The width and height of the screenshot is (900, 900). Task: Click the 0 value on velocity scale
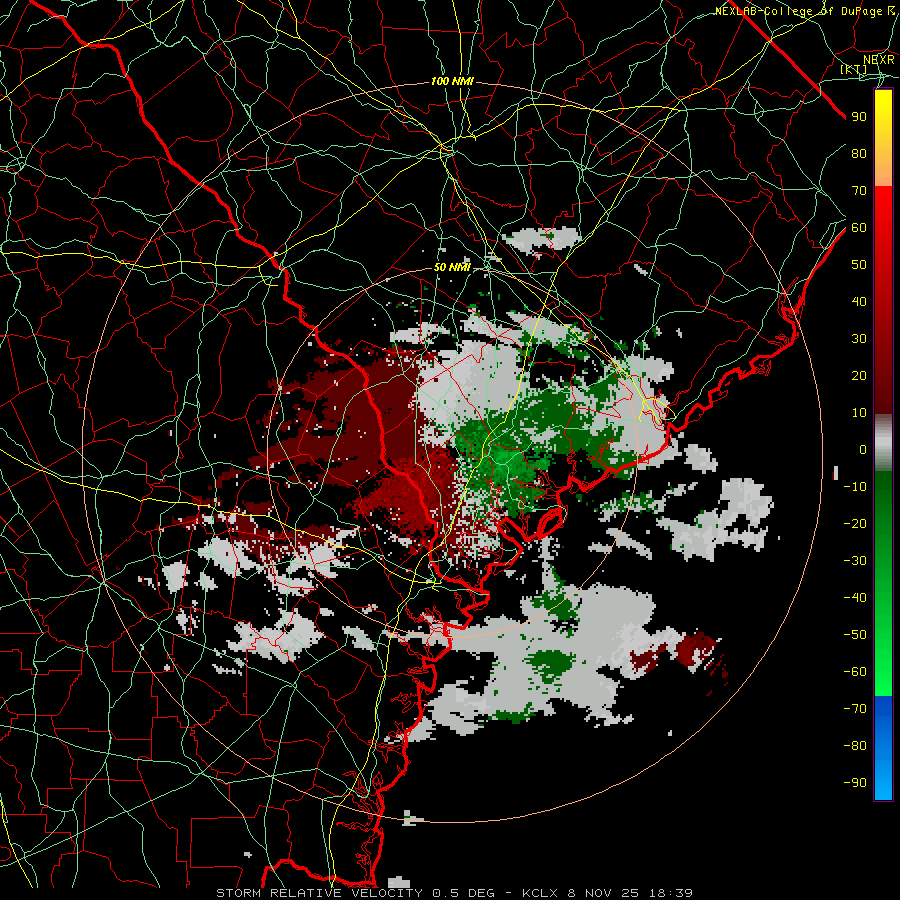click(x=863, y=450)
